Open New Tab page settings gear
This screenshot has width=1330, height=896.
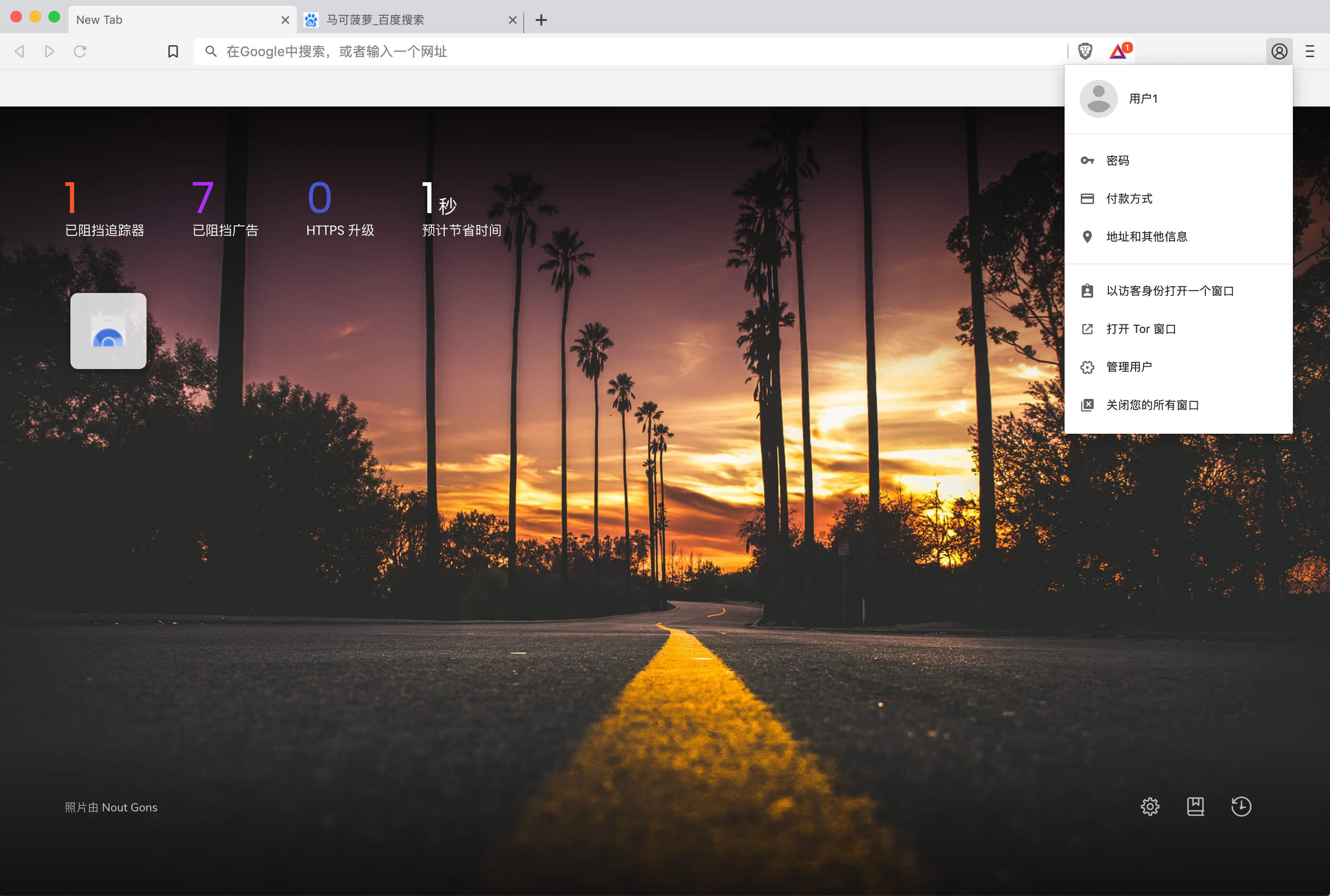pyautogui.click(x=1150, y=806)
